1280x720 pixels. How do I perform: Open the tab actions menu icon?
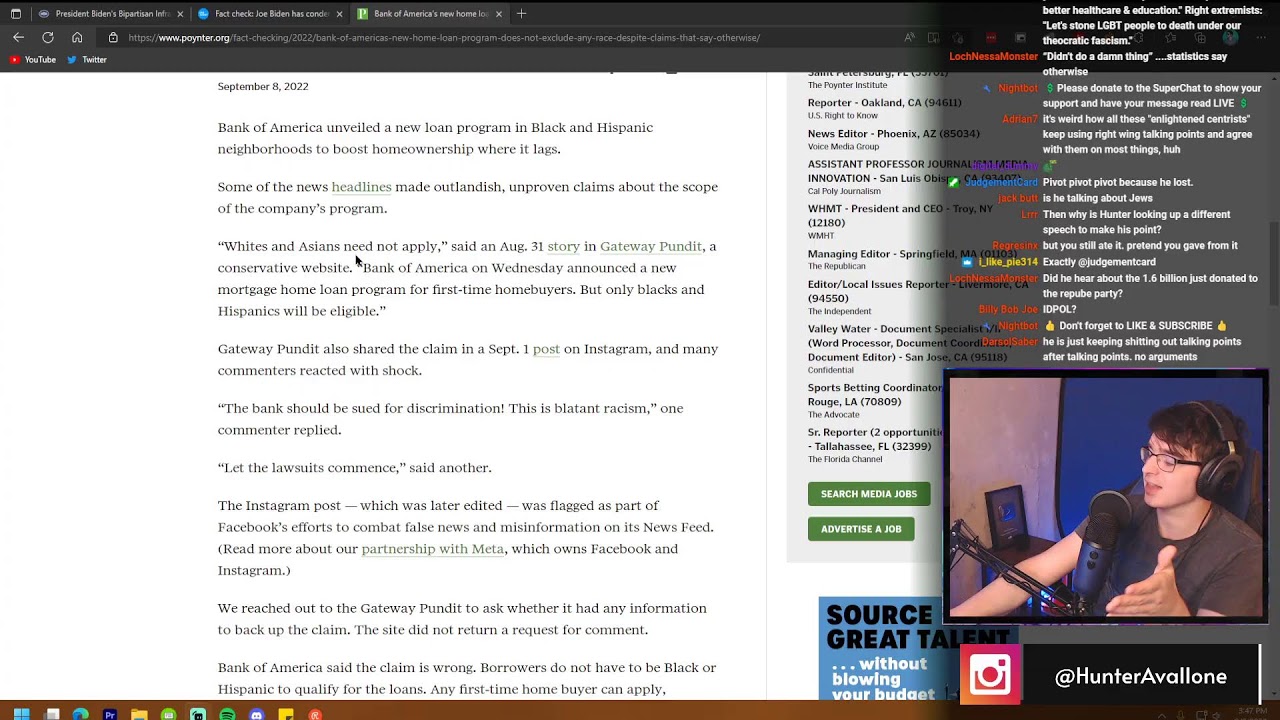[x=15, y=14]
